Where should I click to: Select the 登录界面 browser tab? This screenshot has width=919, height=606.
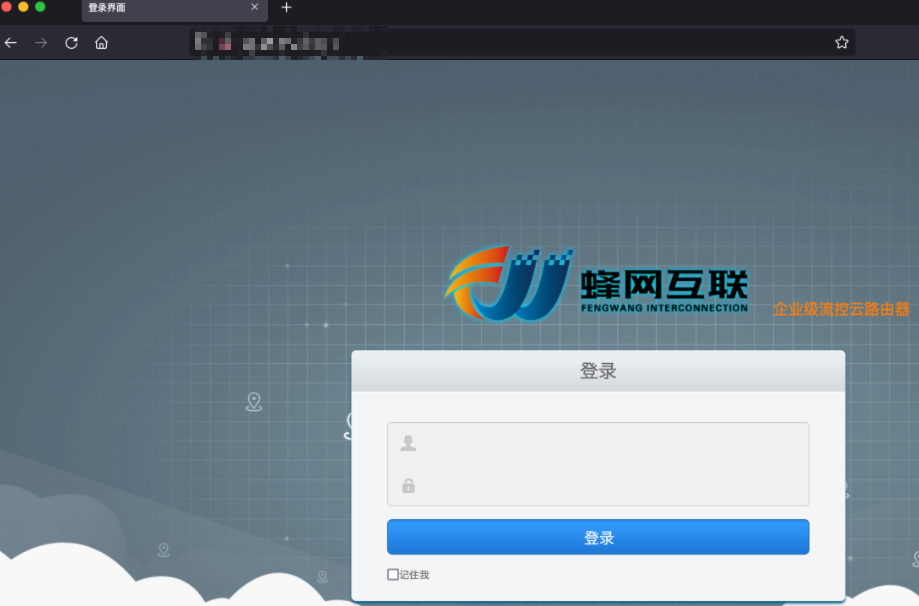[x=175, y=11]
